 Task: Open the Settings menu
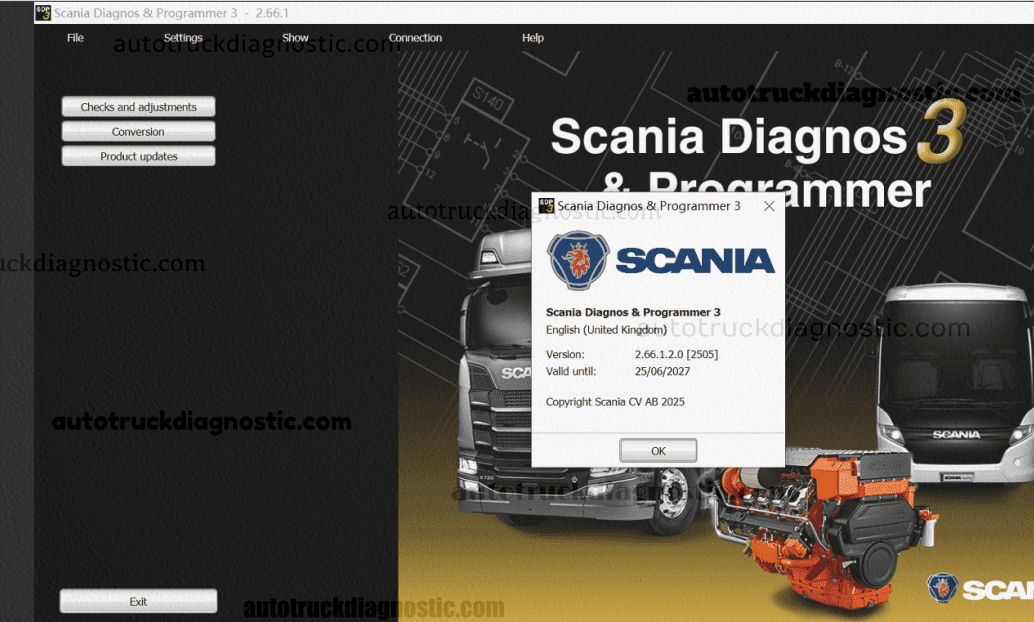click(183, 38)
